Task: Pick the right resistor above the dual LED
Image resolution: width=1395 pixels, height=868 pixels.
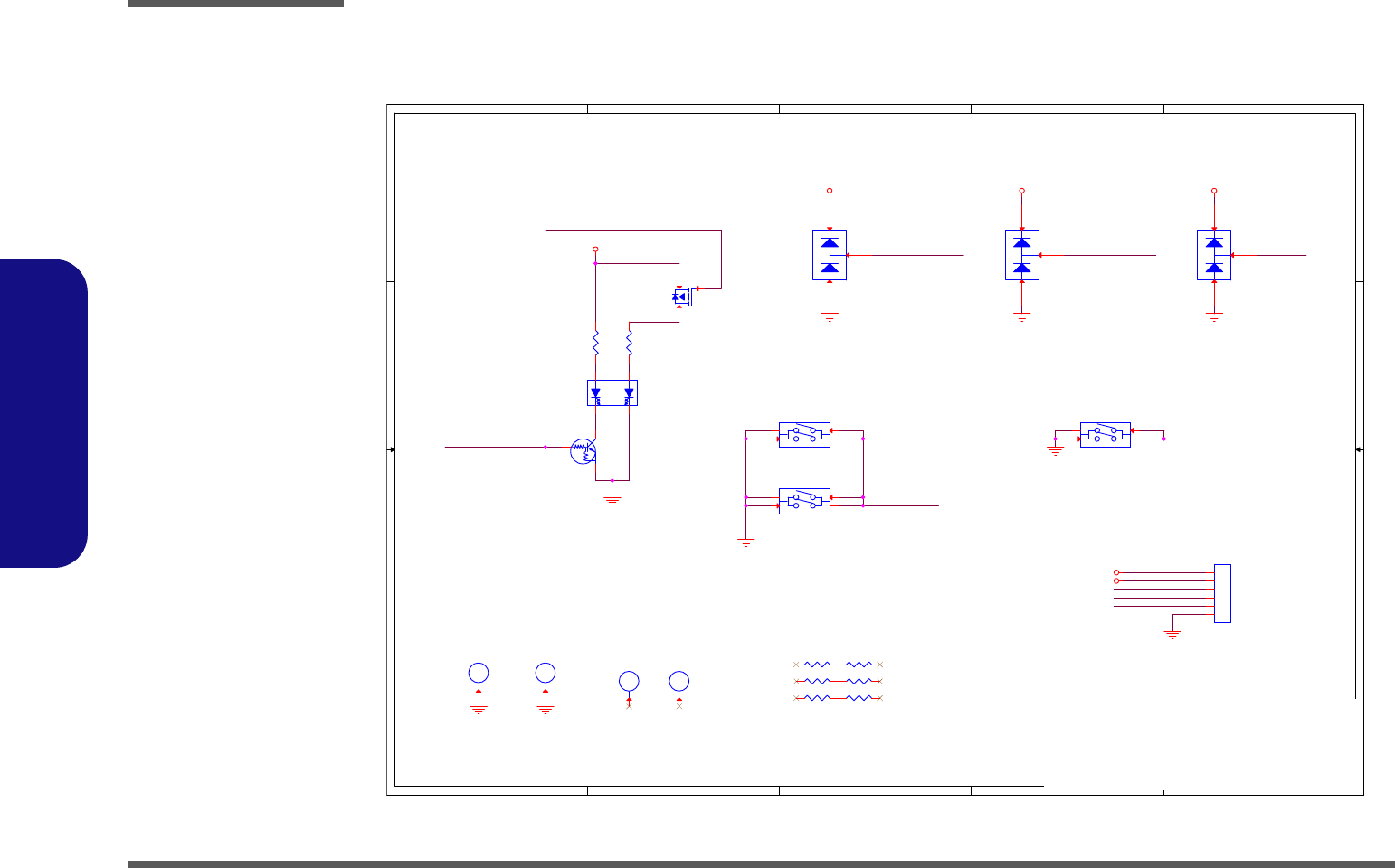Action: 629,343
